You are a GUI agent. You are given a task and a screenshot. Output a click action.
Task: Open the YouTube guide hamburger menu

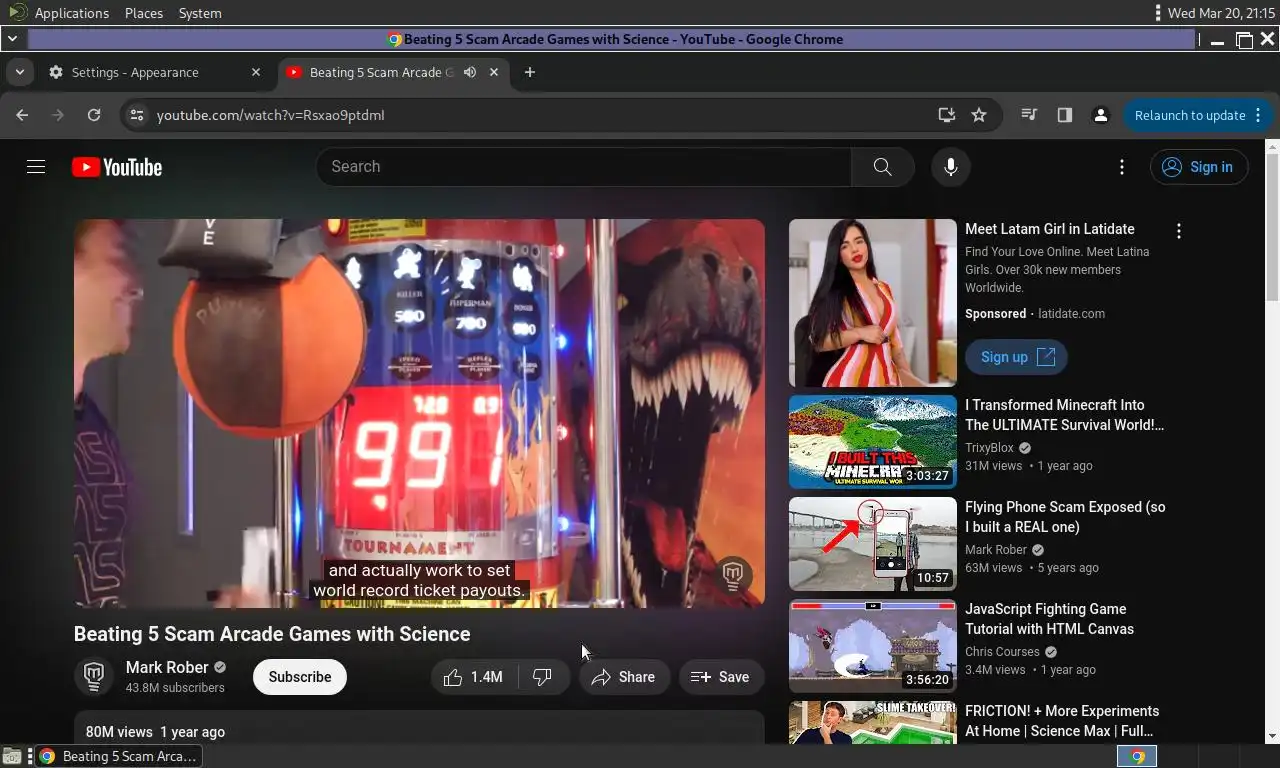tap(36, 167)
